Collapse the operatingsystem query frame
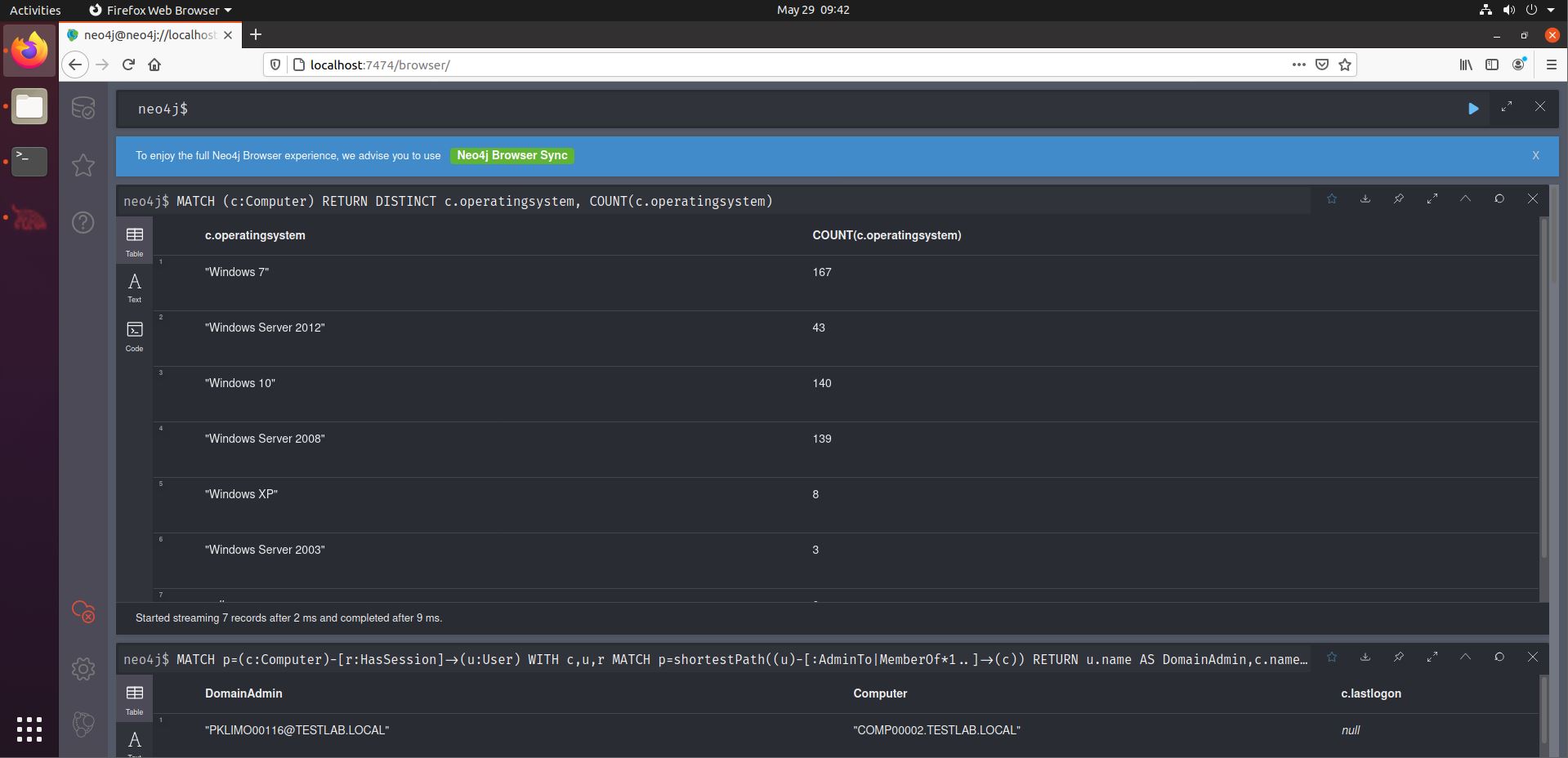1568x758 pixels. point(1466,199)
